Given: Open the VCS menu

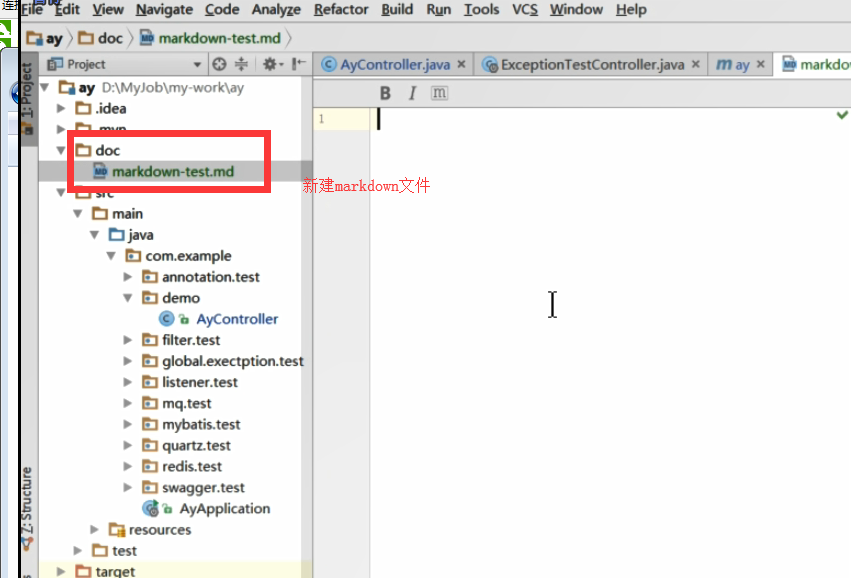Looking at the screenshot, I should click(x=525, y=10).
